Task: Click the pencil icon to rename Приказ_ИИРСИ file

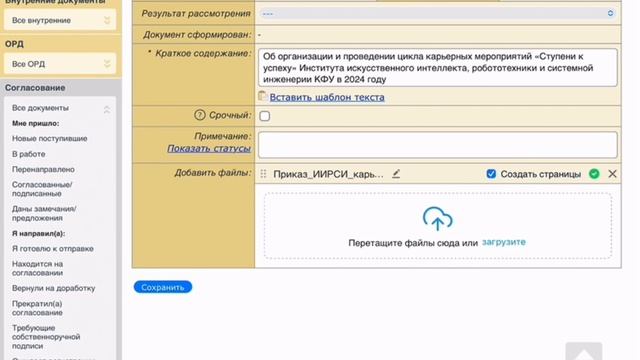Action: [x=396, y=174]
